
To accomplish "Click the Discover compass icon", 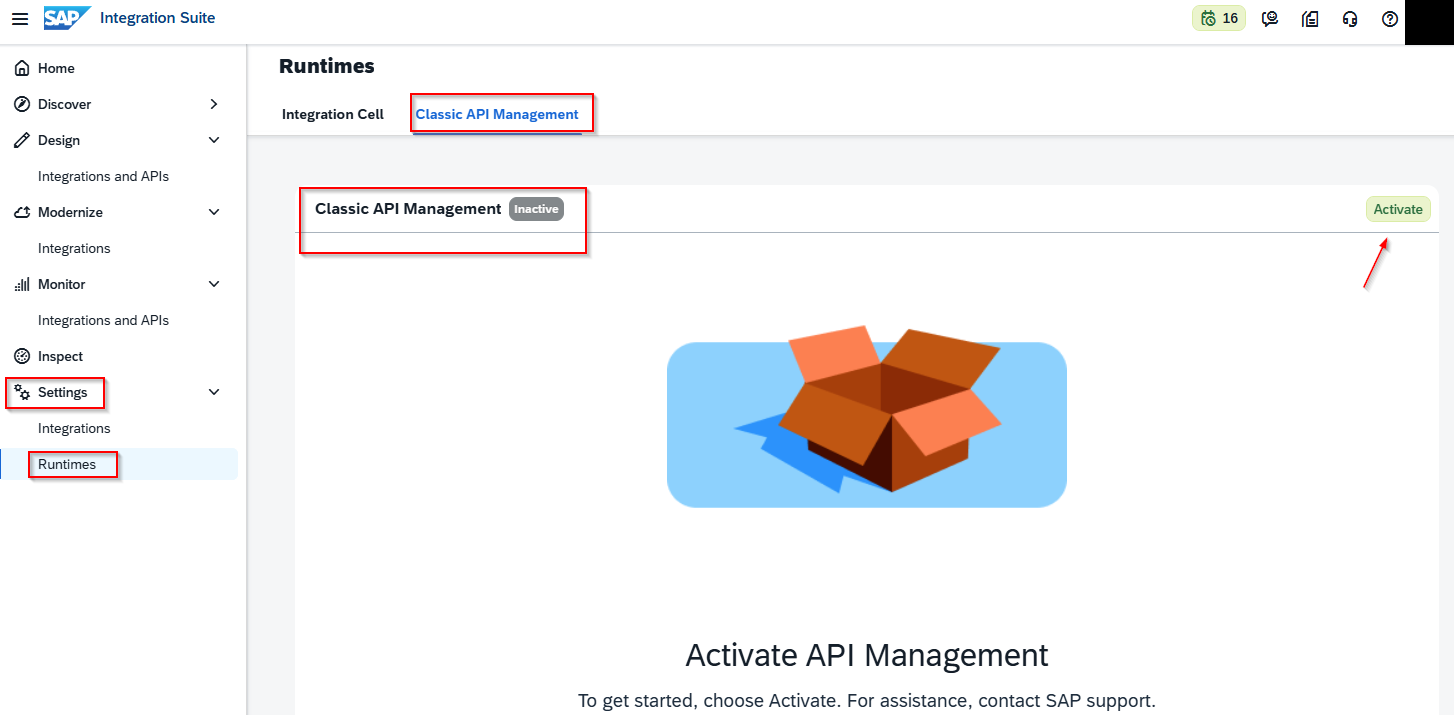I will [22, 104].
